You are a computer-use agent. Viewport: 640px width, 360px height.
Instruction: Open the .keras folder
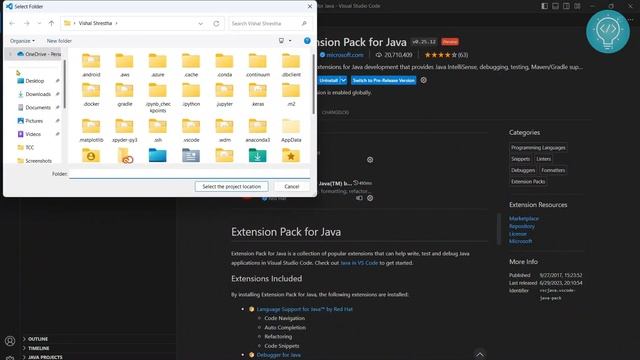tap(258, 95)
